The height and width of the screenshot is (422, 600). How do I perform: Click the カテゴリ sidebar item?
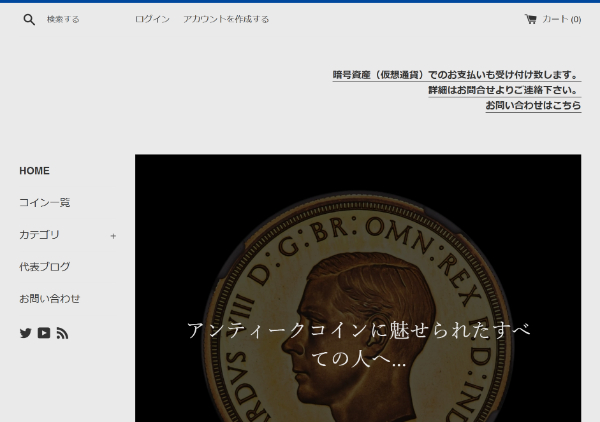coord(39,235)
